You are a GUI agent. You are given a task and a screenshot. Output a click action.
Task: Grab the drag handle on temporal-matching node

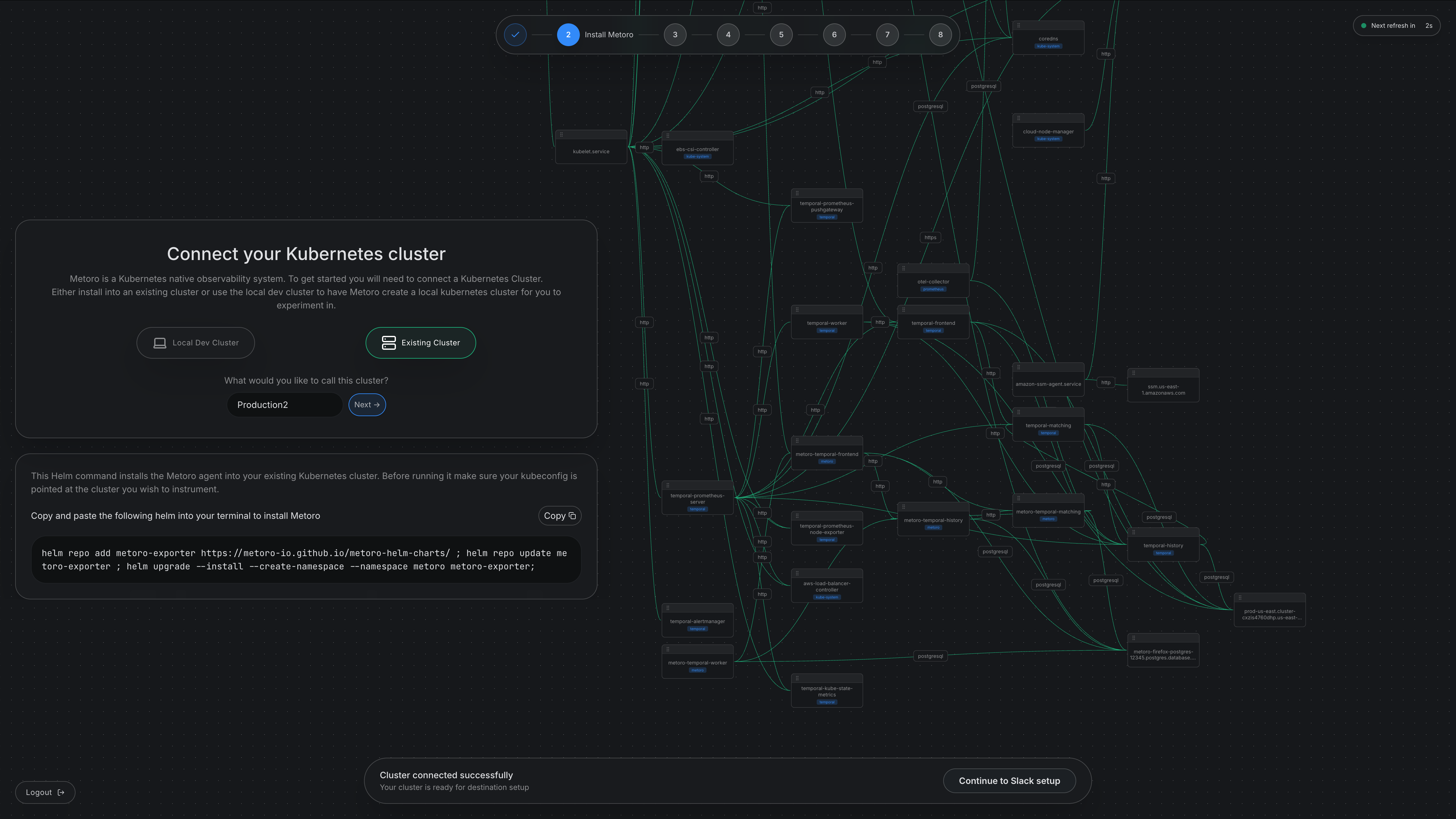(x=1018, y=412)
